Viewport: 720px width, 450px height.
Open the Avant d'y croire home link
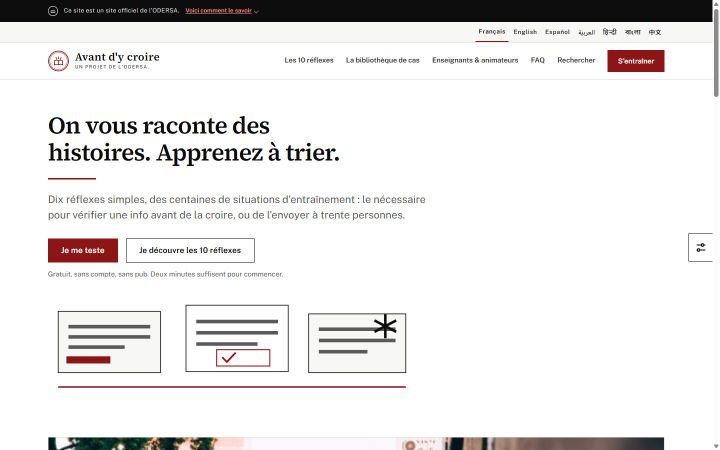point(104,61)
